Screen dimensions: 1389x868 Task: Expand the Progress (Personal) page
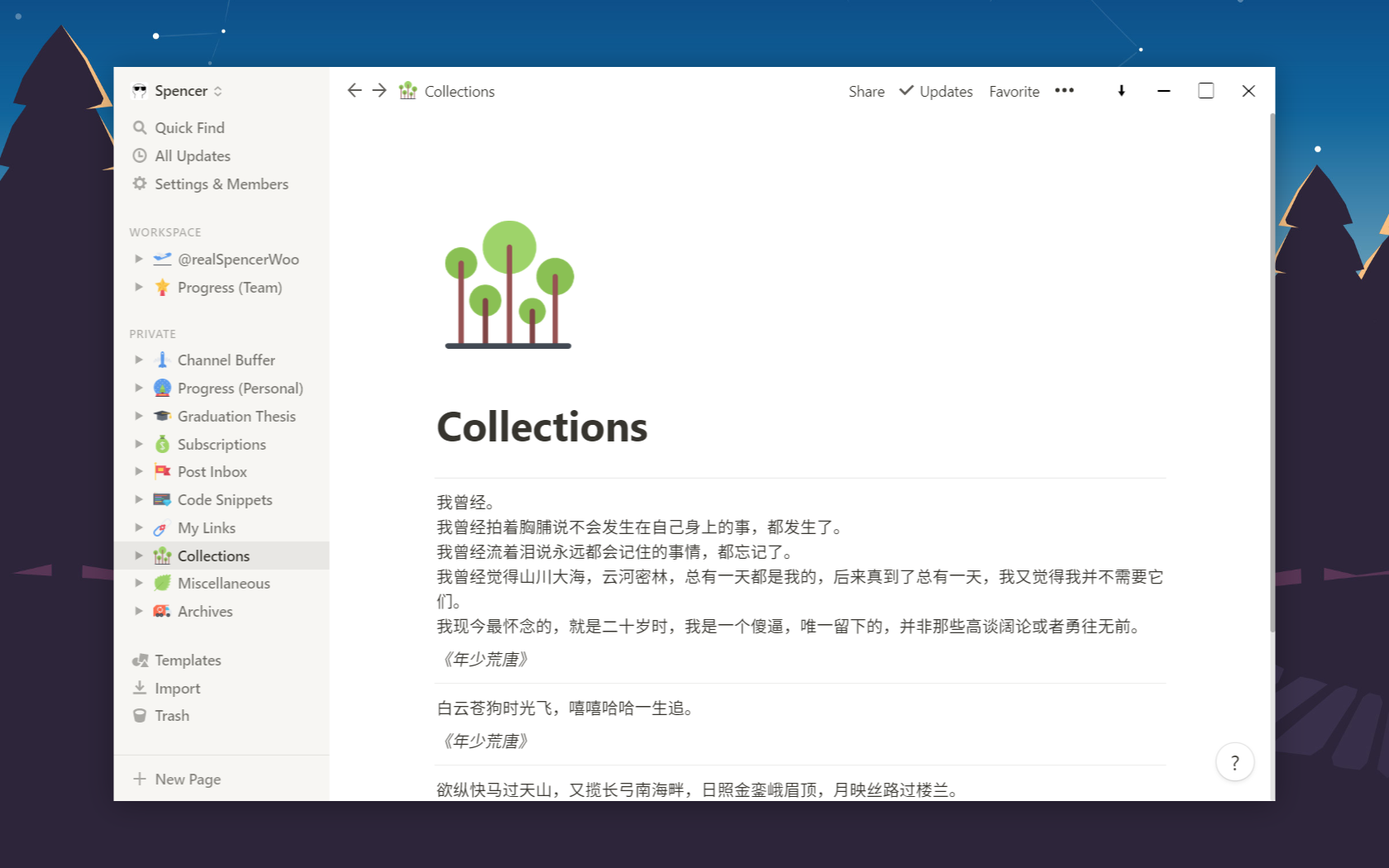(x=139, y=388)
